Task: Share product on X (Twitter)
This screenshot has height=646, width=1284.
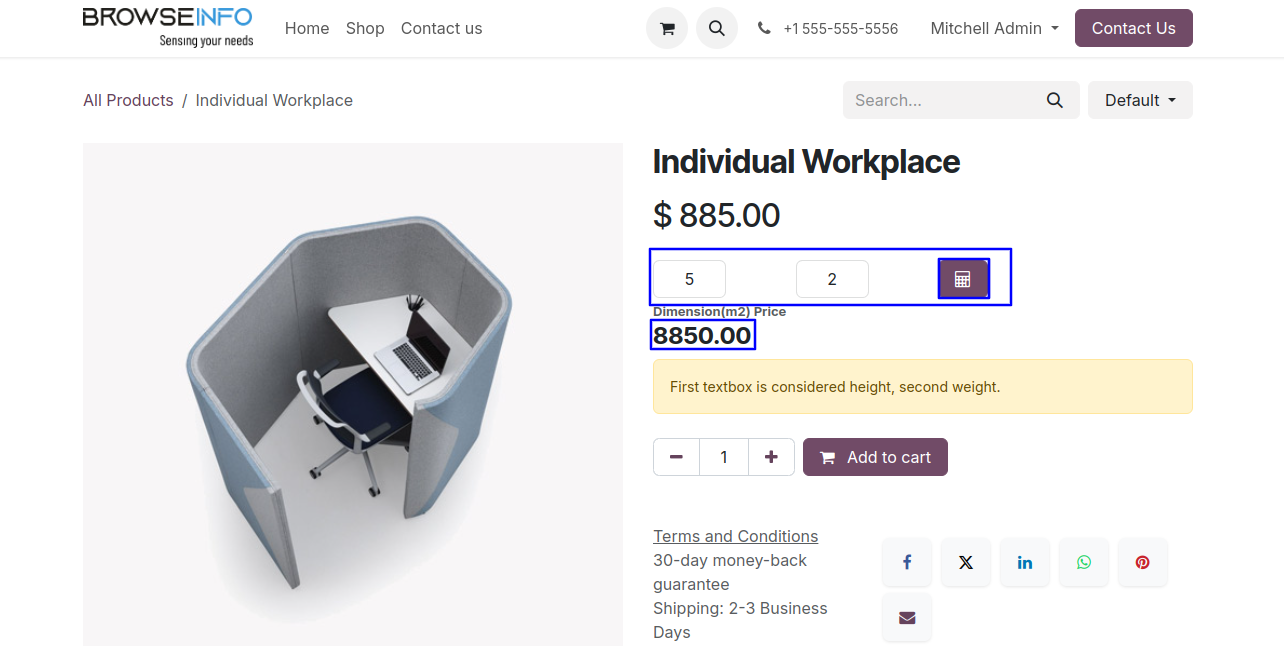Action: pyautogui.click(x=966, y=562)
